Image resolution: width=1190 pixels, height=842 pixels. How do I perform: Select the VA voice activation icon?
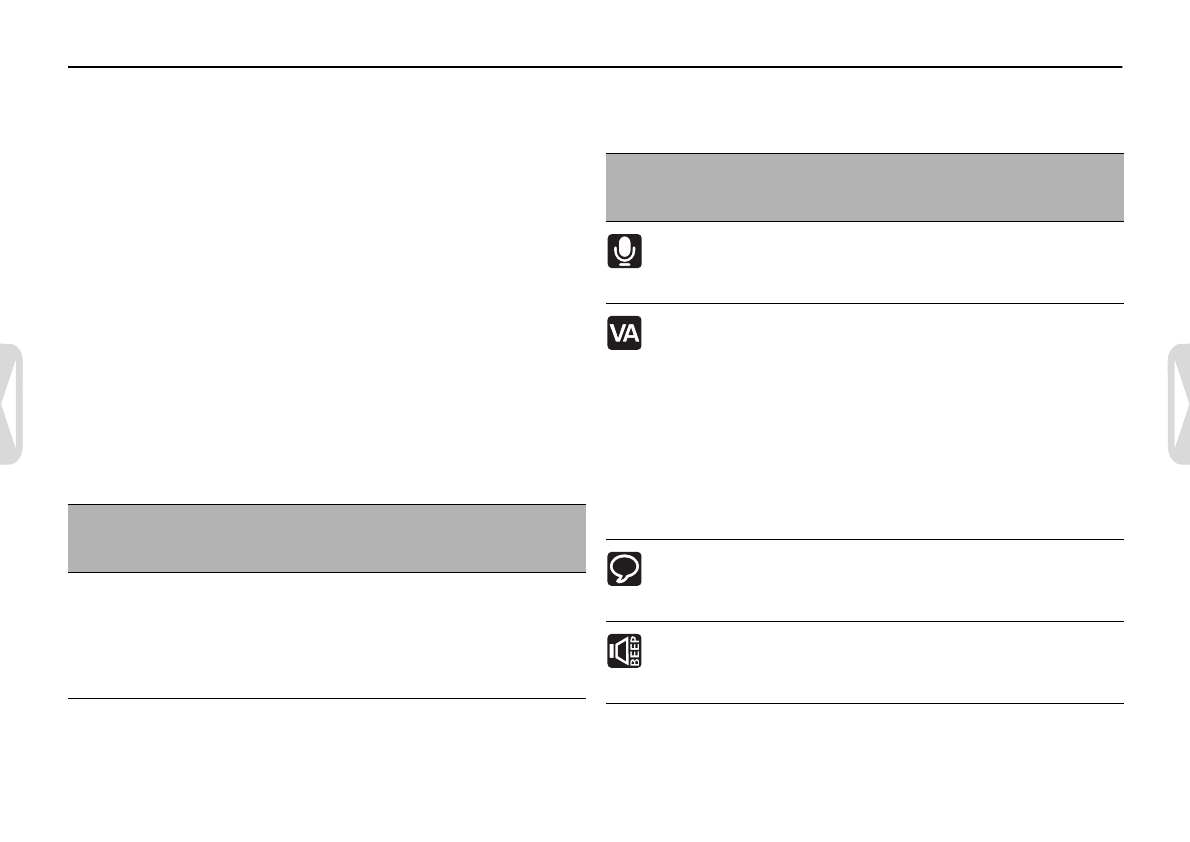625,333
